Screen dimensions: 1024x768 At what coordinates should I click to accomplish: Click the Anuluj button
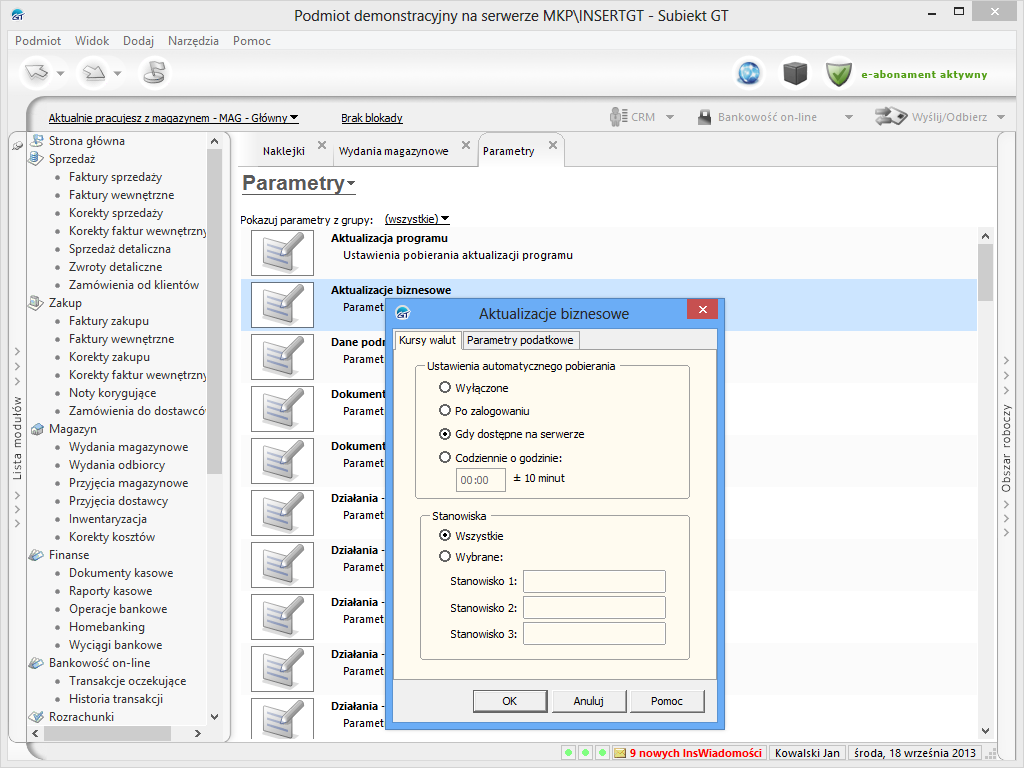tap(588, 701)
